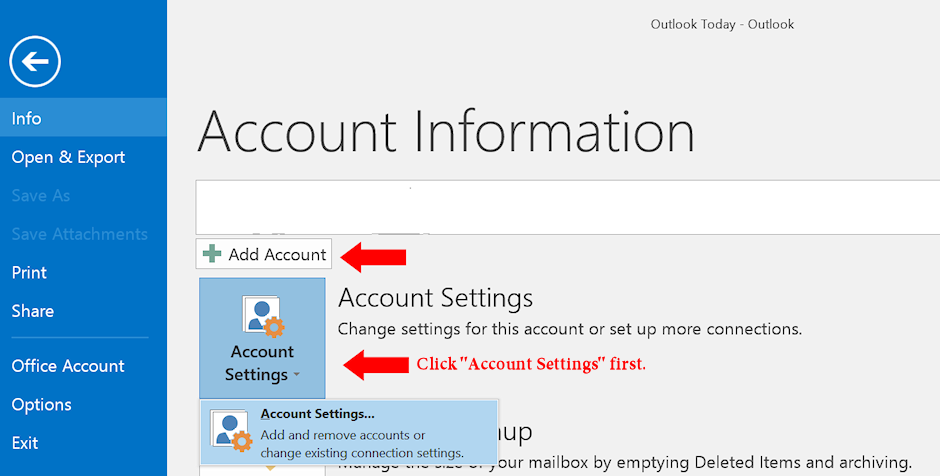Open the Info tab
940x476 pixels.
click(83, 118)
